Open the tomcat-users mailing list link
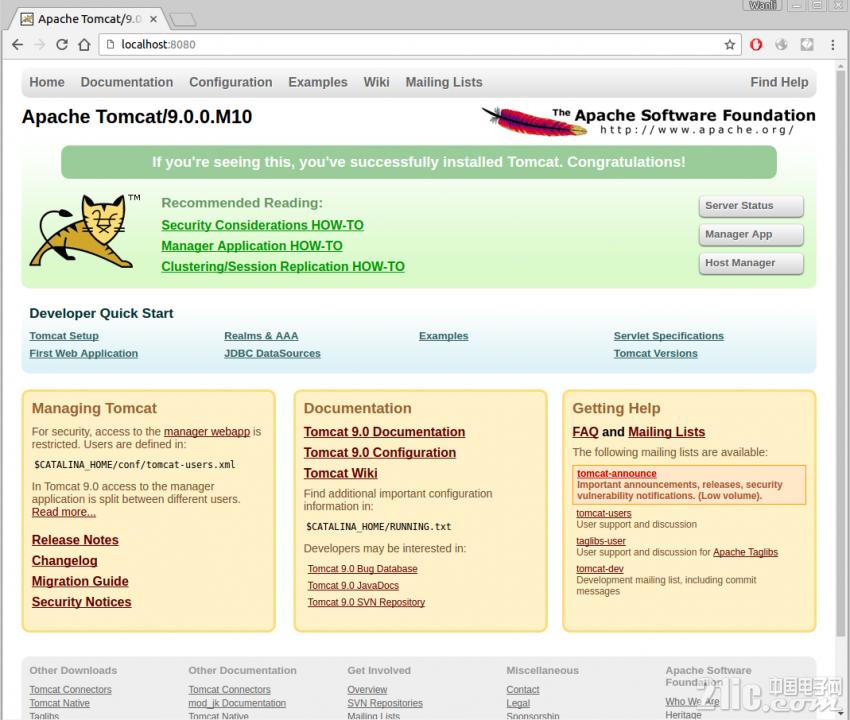The image size is (850, 720). [x=604, y=513]
